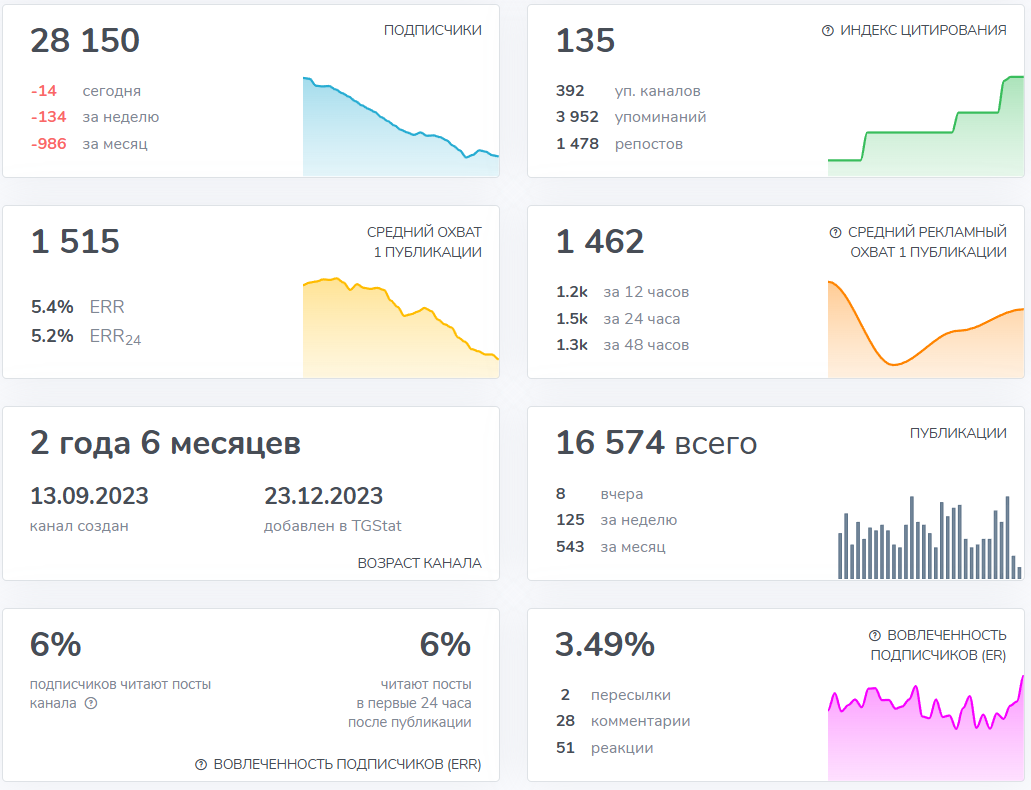Viewport: 1031px width, 790px height.
Task: Click question icon after 'читают посты канала'
Action: (91, 704)
